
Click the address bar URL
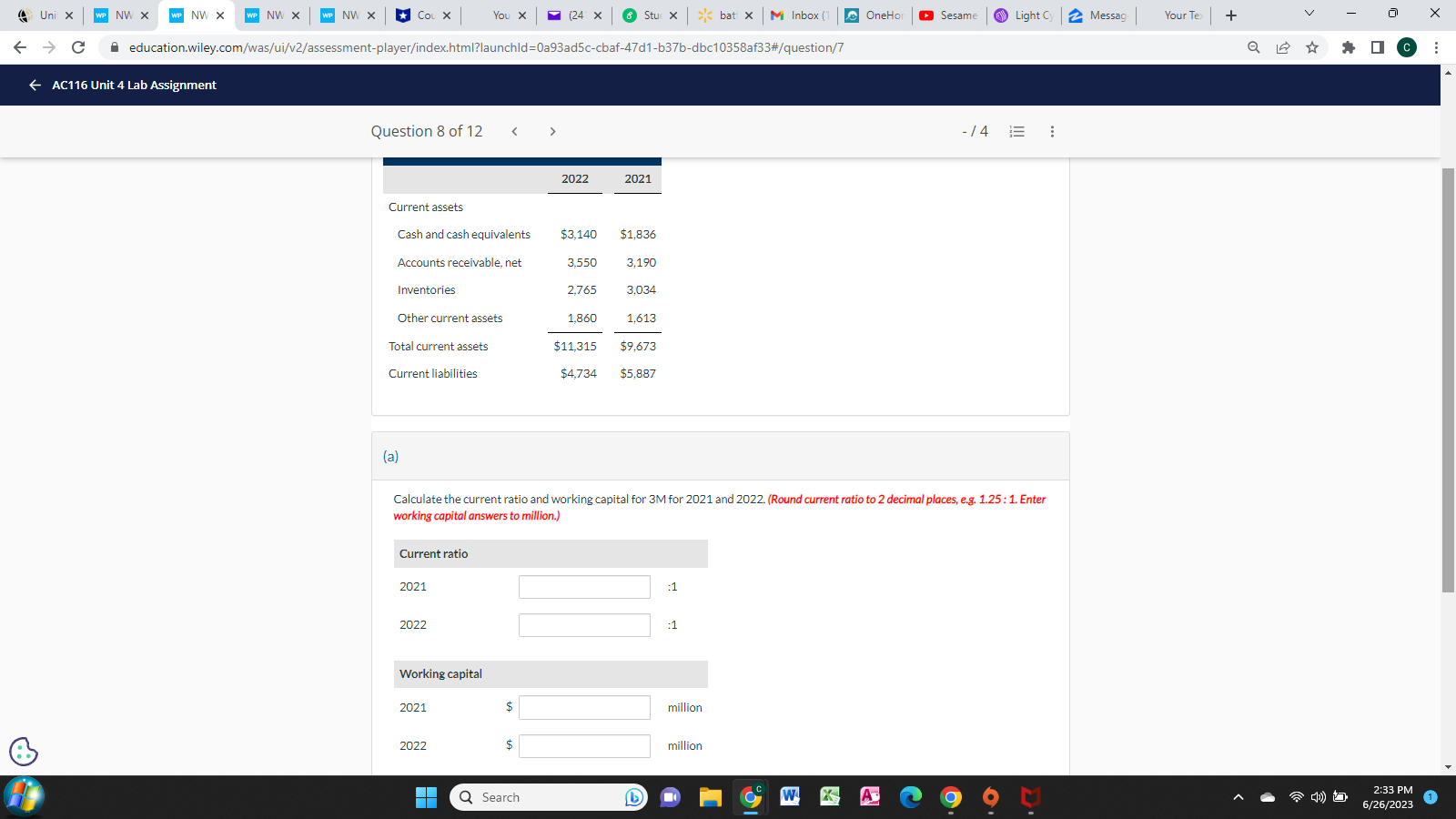pyautogui.click(x=486, y=47)
